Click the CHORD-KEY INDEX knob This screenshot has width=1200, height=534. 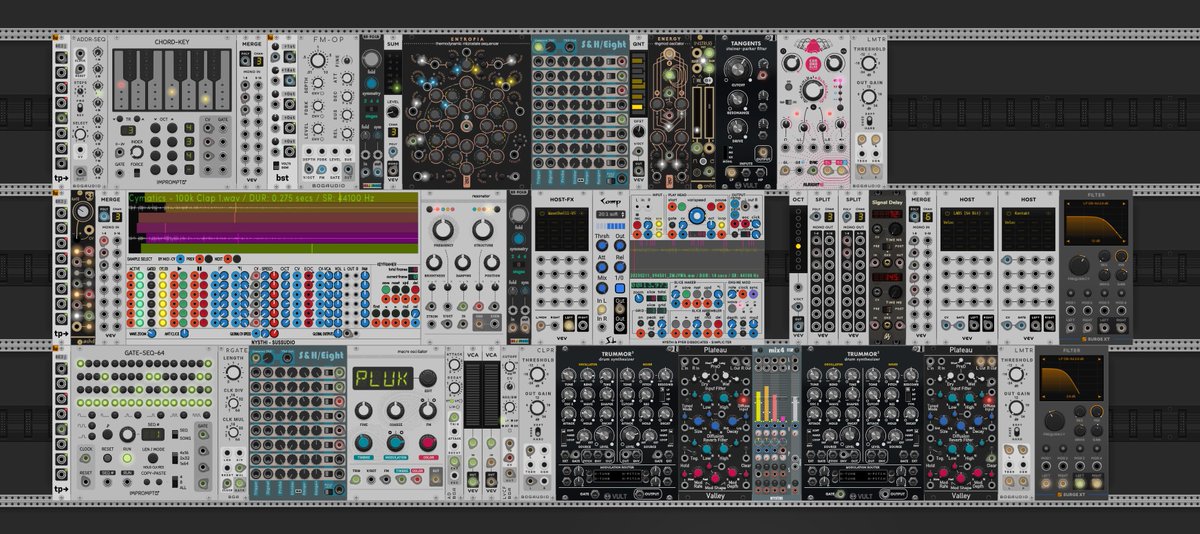pos(137,151)
